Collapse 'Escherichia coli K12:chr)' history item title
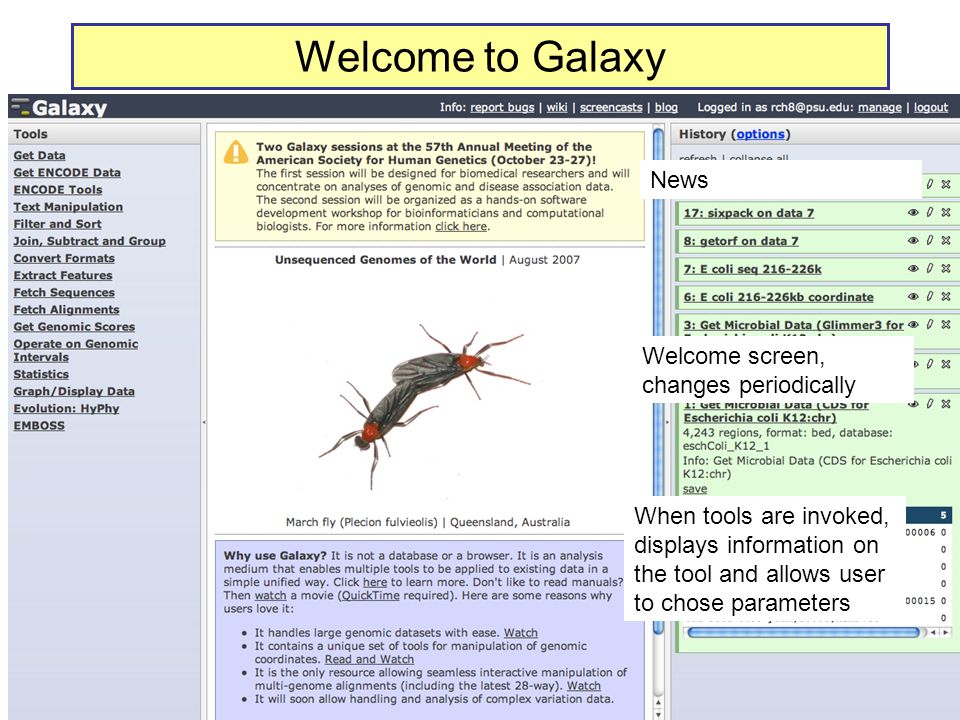 [760, 418]
